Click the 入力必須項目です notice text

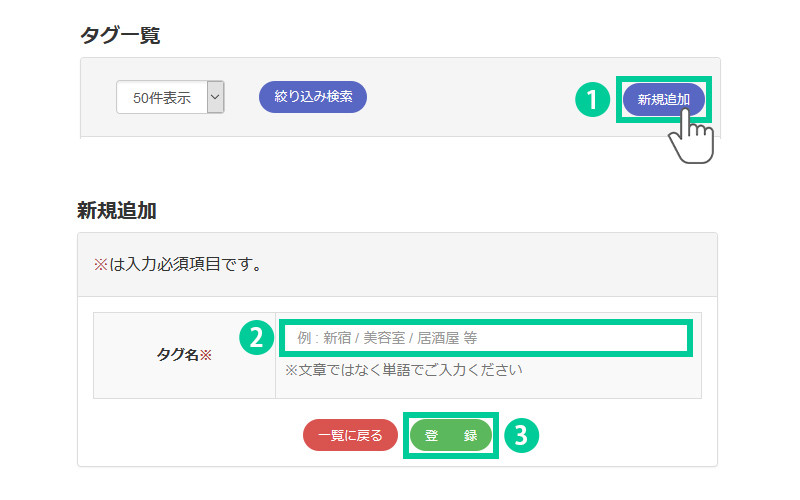pos(184,265)
